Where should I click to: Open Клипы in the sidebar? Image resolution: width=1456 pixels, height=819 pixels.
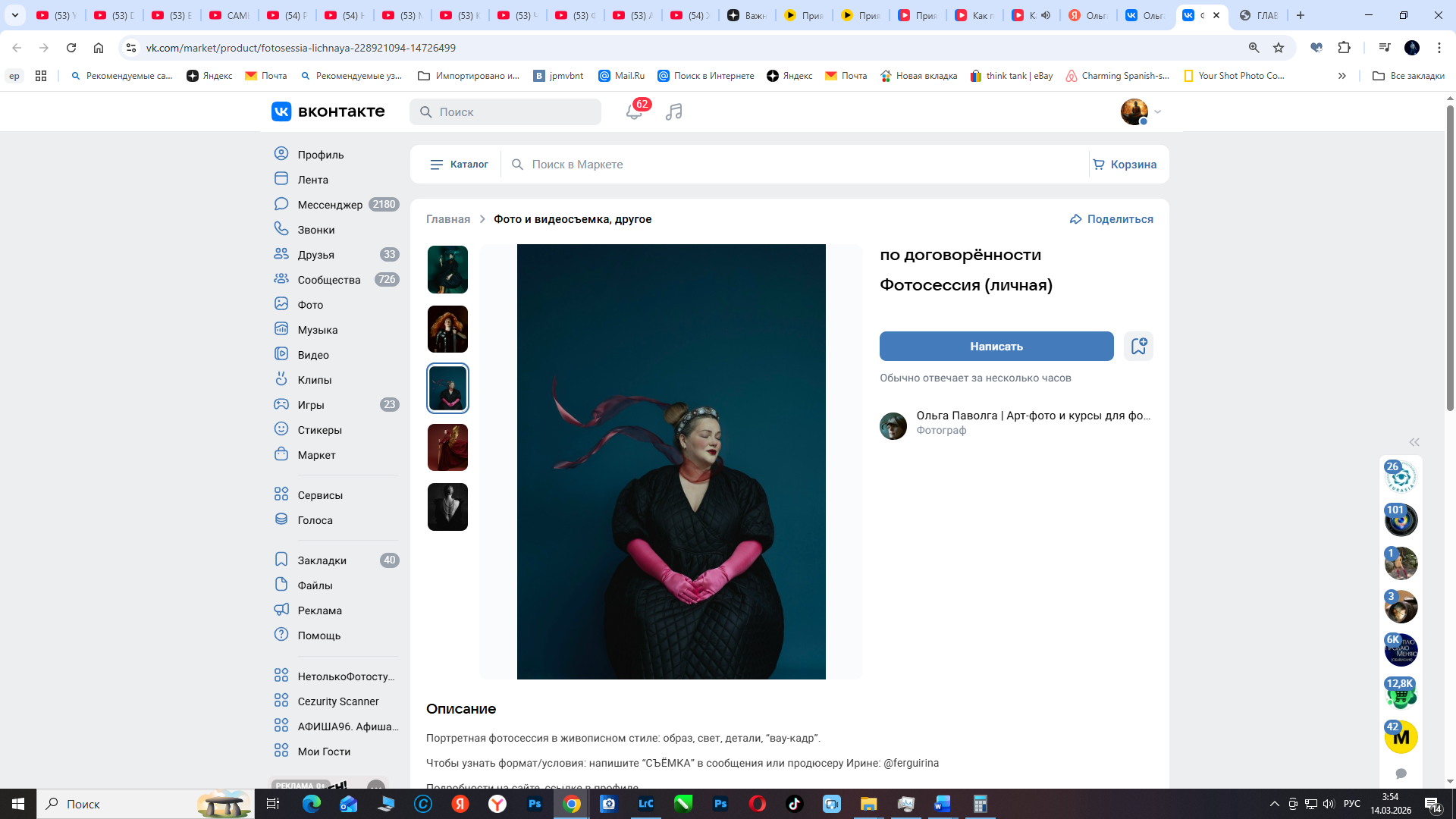coord(314,380)
